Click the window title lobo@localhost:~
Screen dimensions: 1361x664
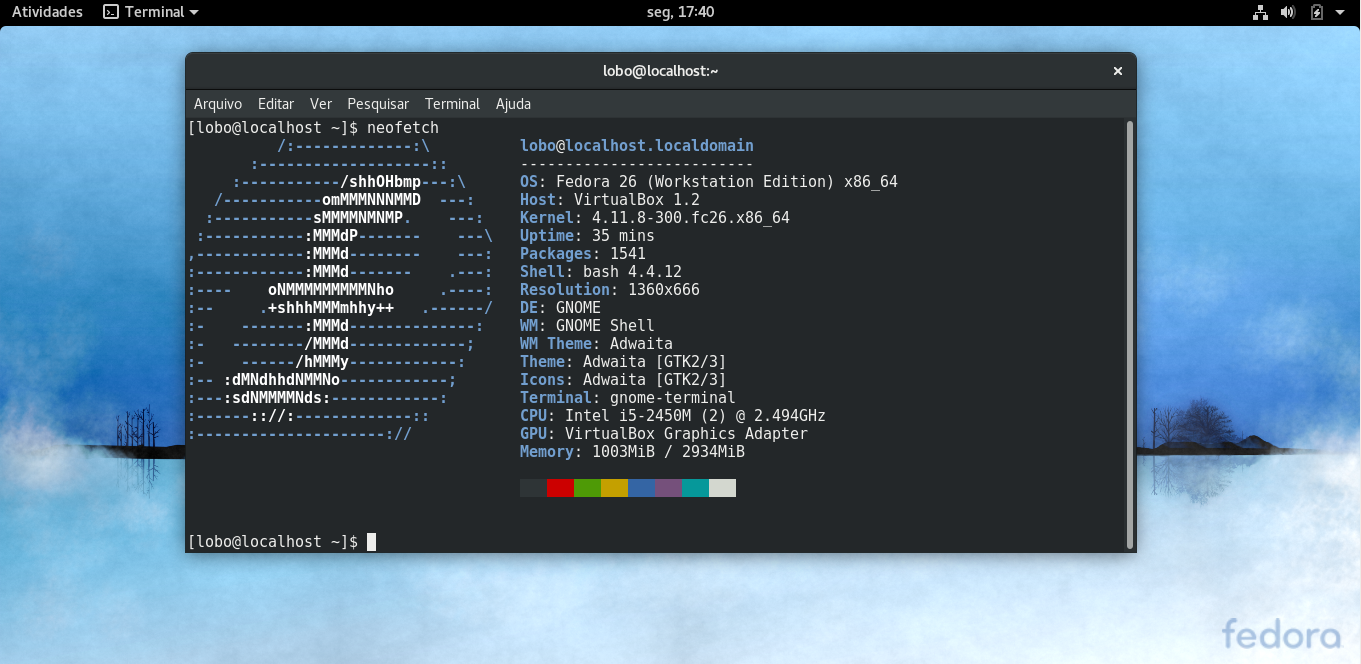click(661, 71)
